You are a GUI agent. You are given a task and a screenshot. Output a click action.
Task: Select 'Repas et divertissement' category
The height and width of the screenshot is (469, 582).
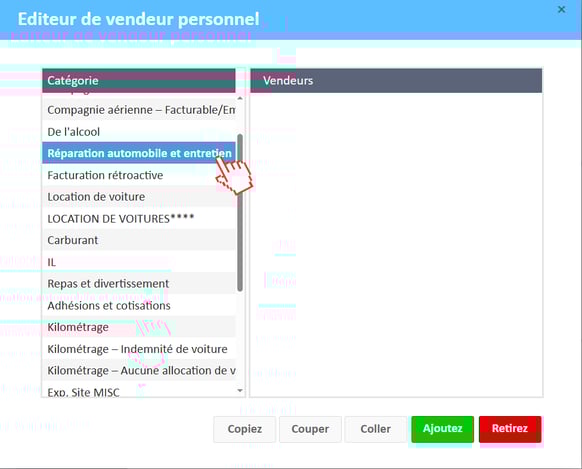pyautogui.click(x=139, y=283)
